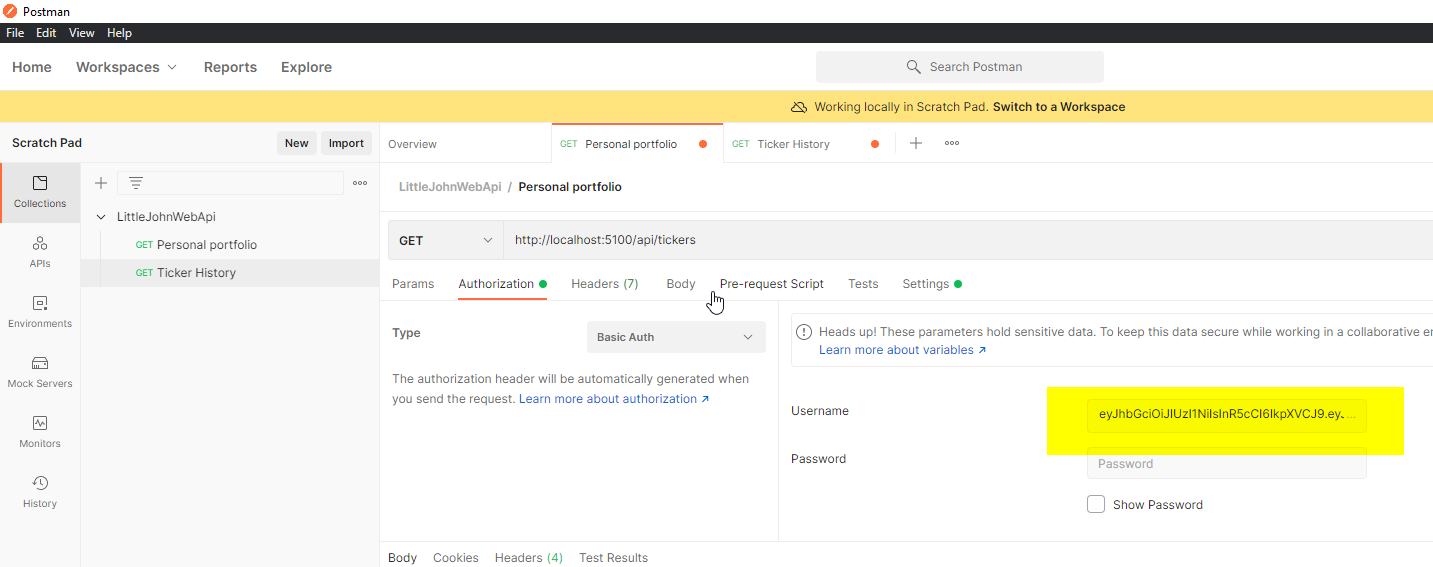Switch to the Overview tab
Viewport: 1433px width, 567px height.
(x=412, y=144)
